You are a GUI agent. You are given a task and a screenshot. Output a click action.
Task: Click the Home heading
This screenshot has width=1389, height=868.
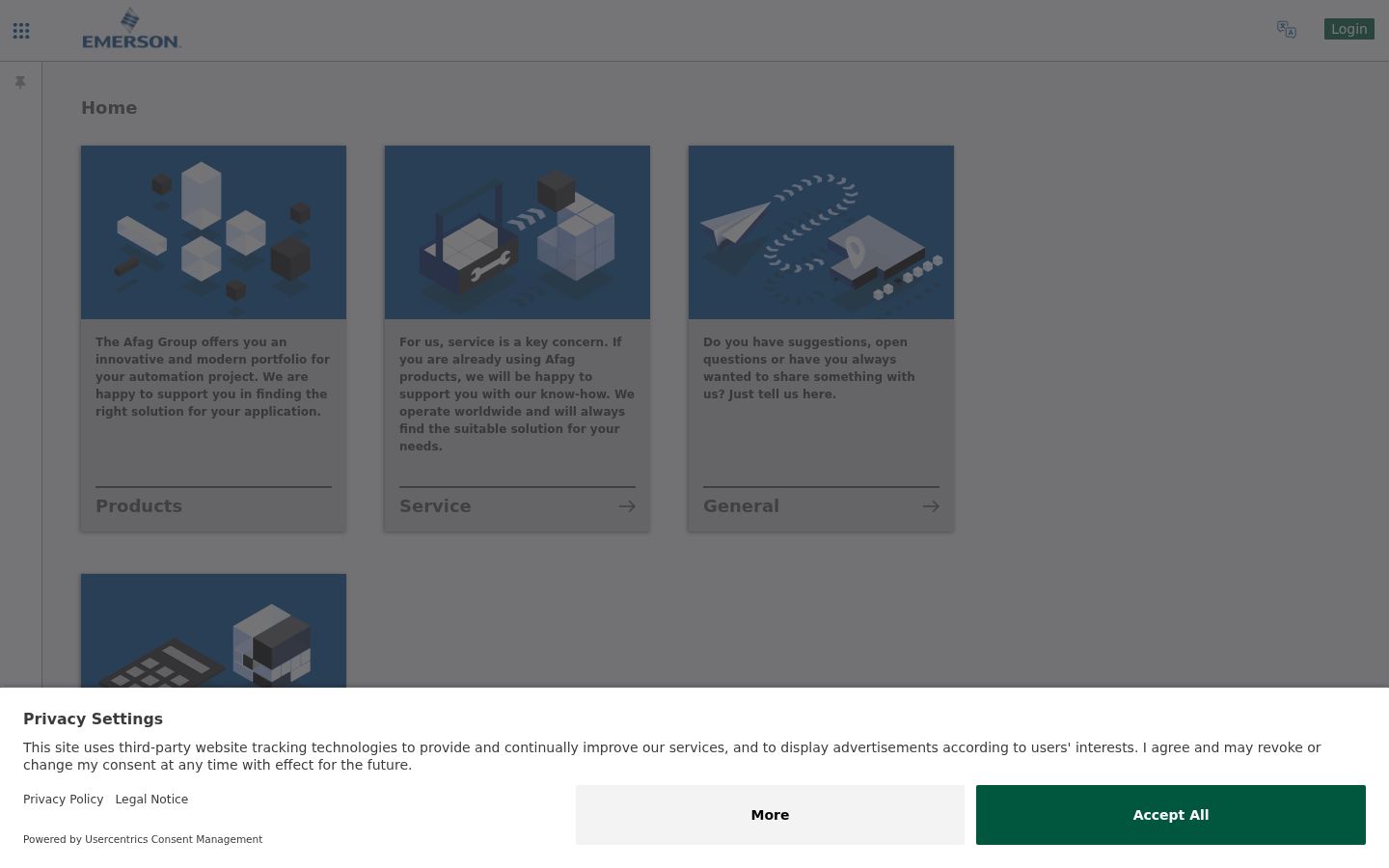click(x=109, y=108)
